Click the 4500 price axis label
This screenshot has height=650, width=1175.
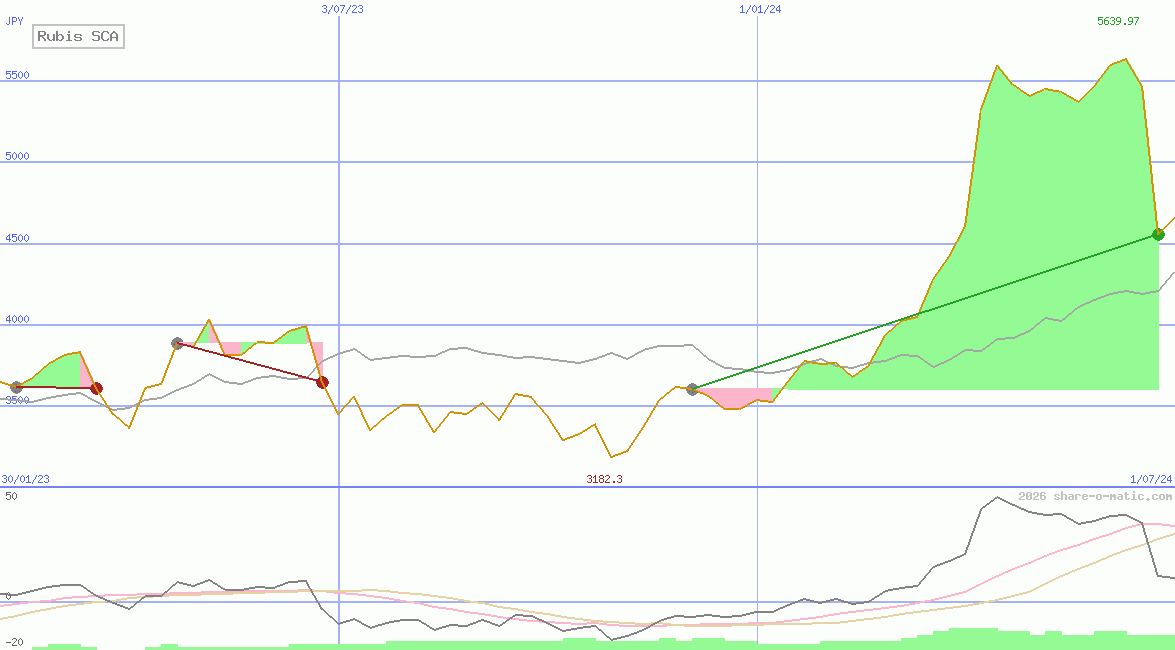[x=17, y=238]
